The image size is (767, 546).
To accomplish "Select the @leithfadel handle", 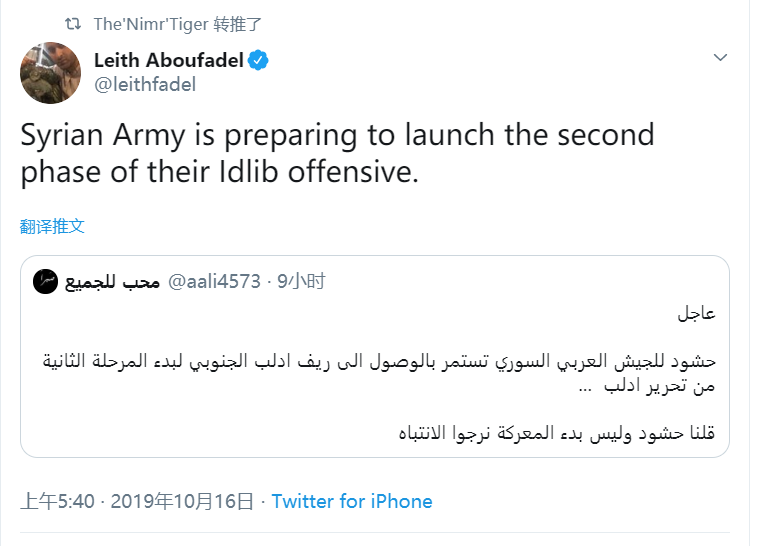I will pos(144,84).
